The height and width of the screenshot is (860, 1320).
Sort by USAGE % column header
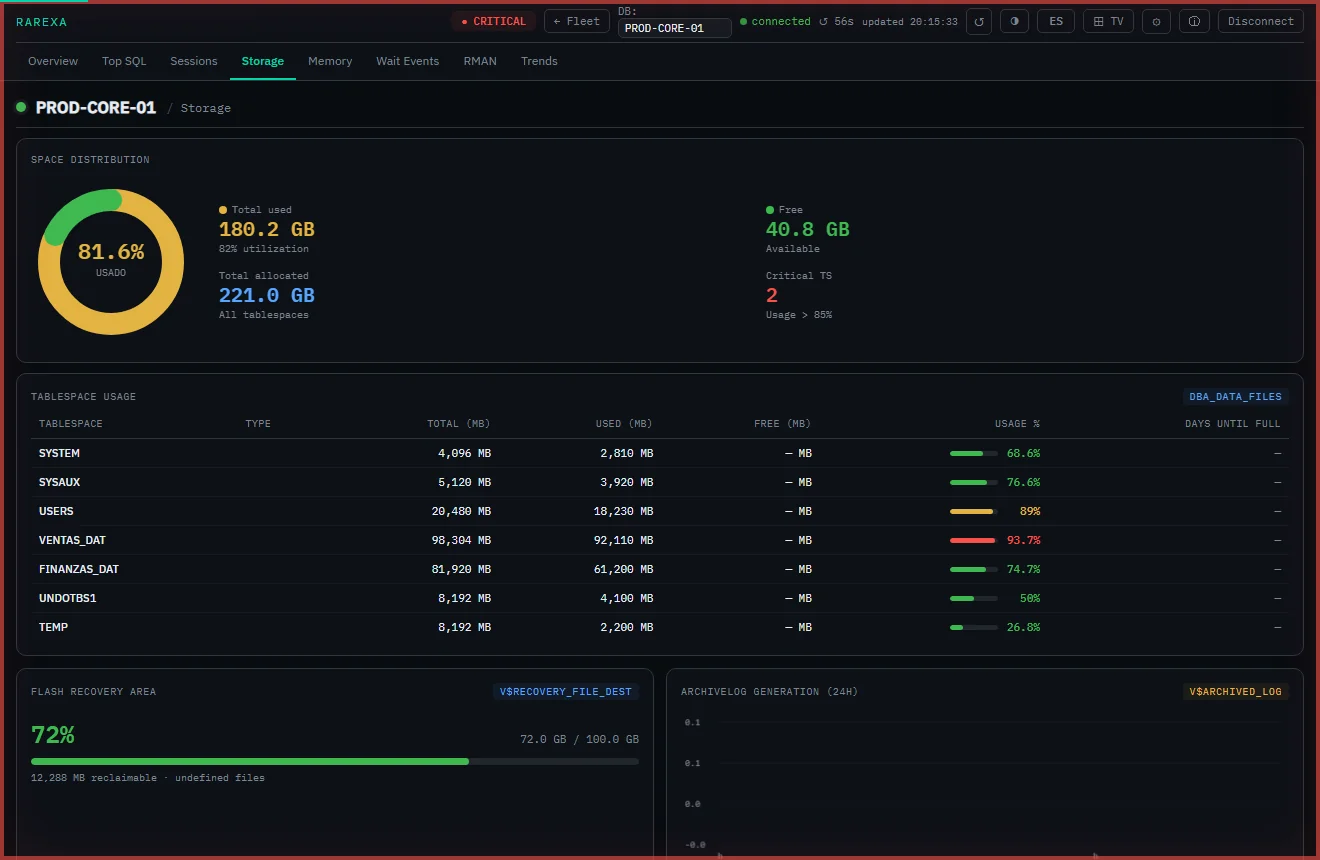(1017, 424)
